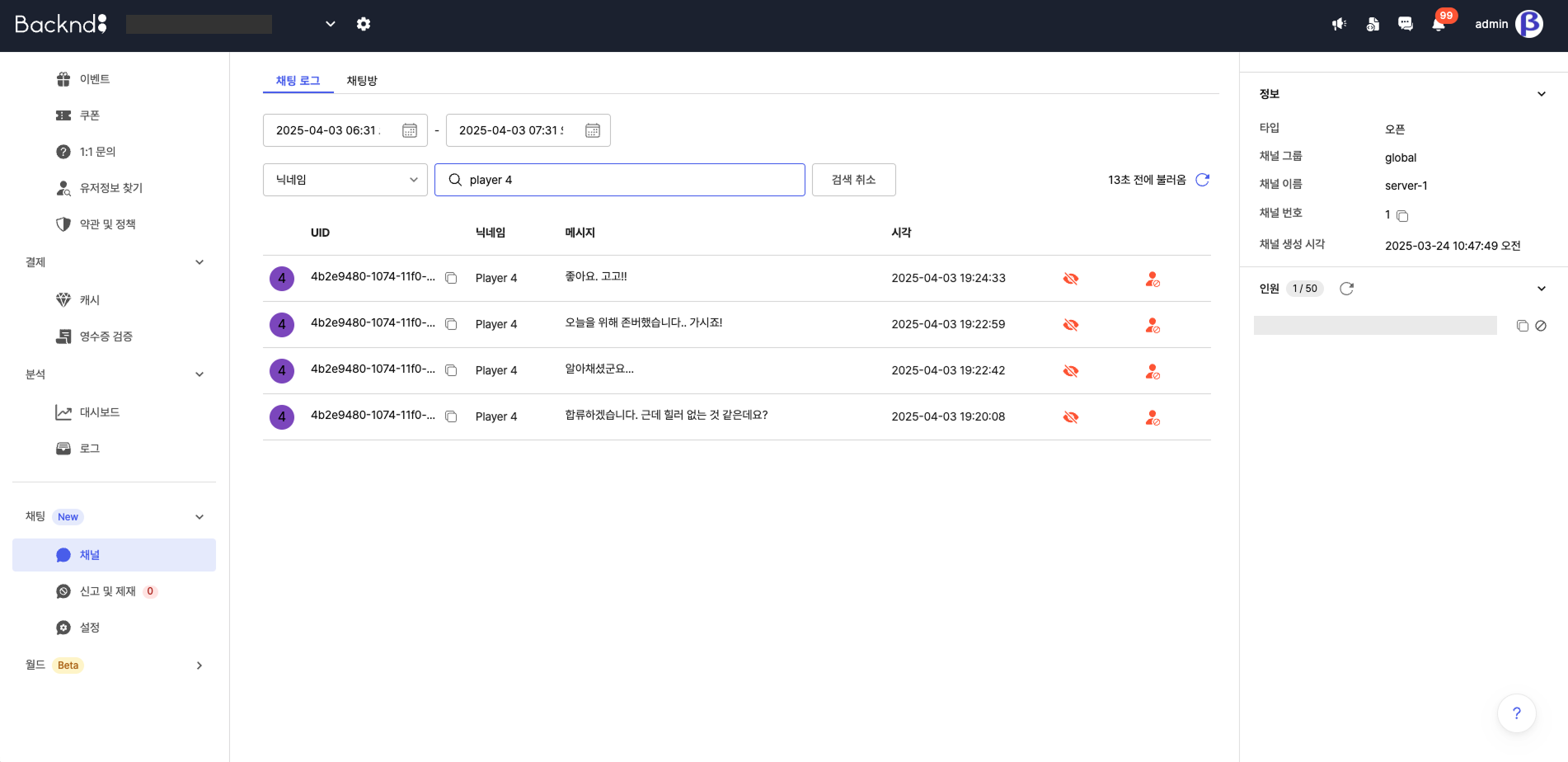Click the start datetime field 2025-04-03 06:31
The width and height of the screenshot is (1568, 762).
(345, 130)
